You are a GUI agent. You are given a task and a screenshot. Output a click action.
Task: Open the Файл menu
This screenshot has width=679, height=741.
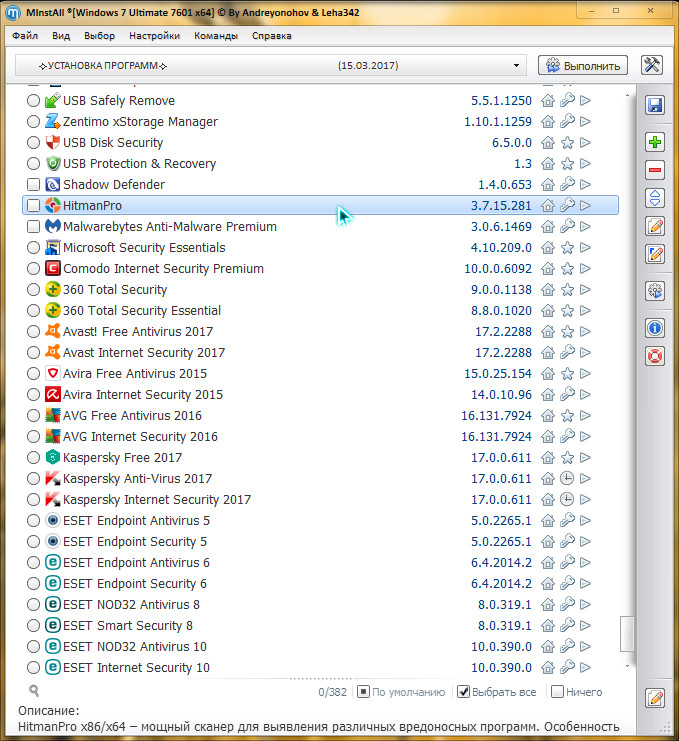[25, 35]
